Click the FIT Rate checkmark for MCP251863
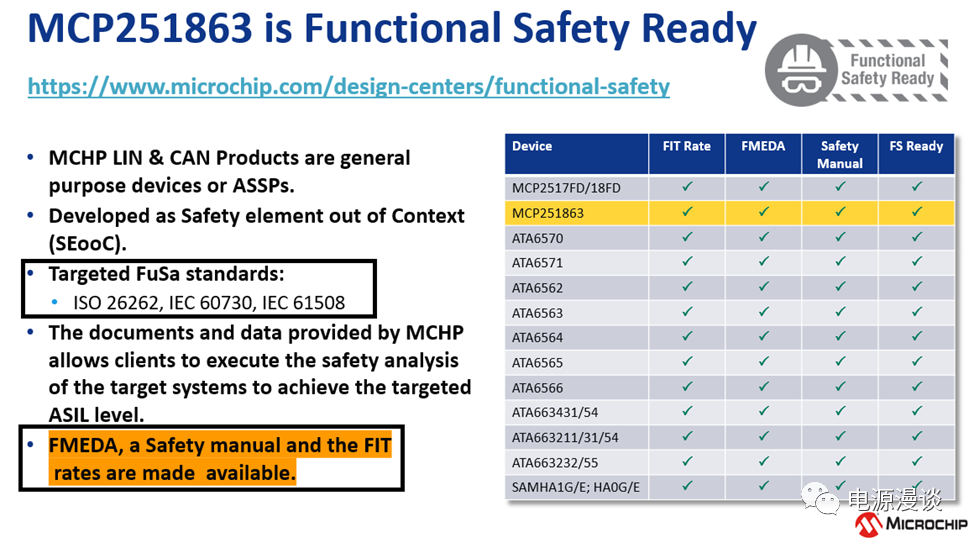 tap(686, 212)
